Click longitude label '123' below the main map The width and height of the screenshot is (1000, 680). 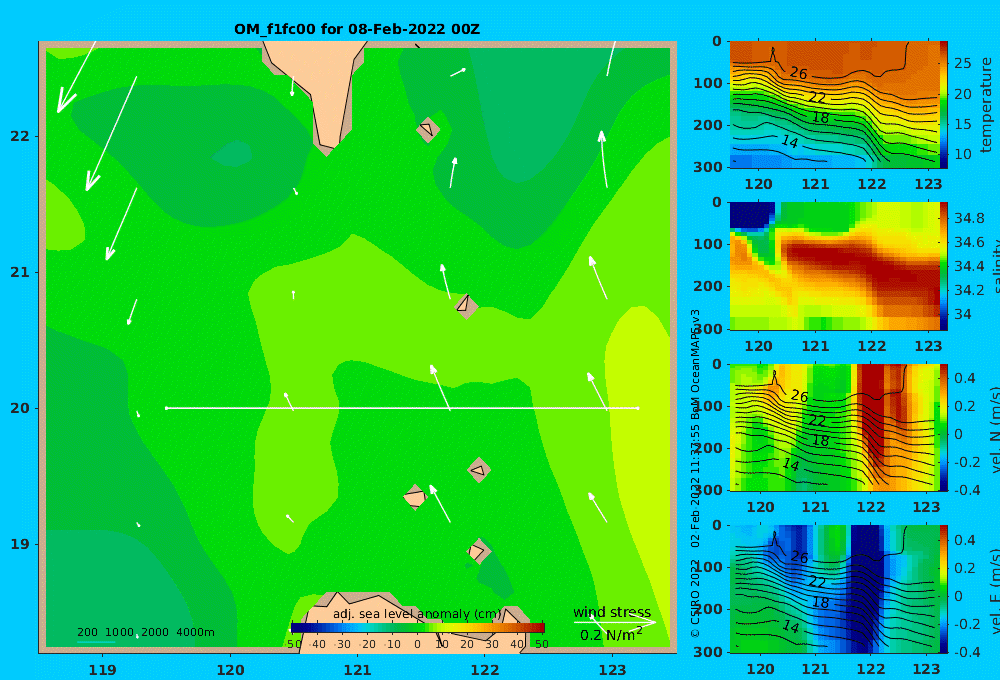point(612,670)
